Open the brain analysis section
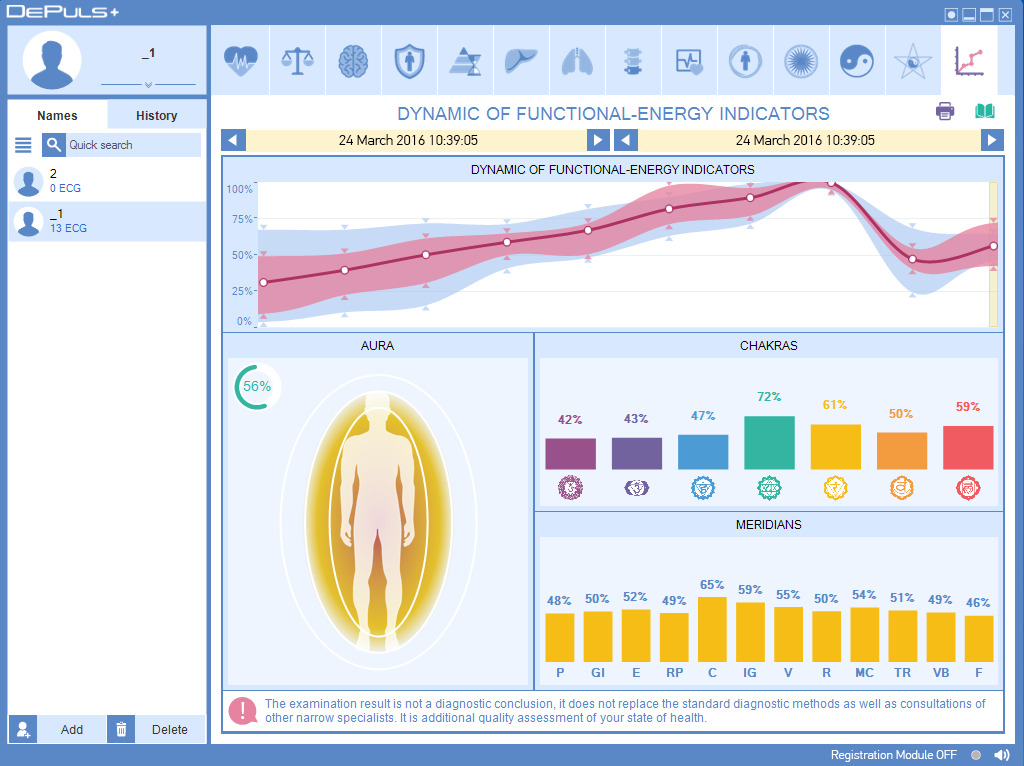 point(352,61)
